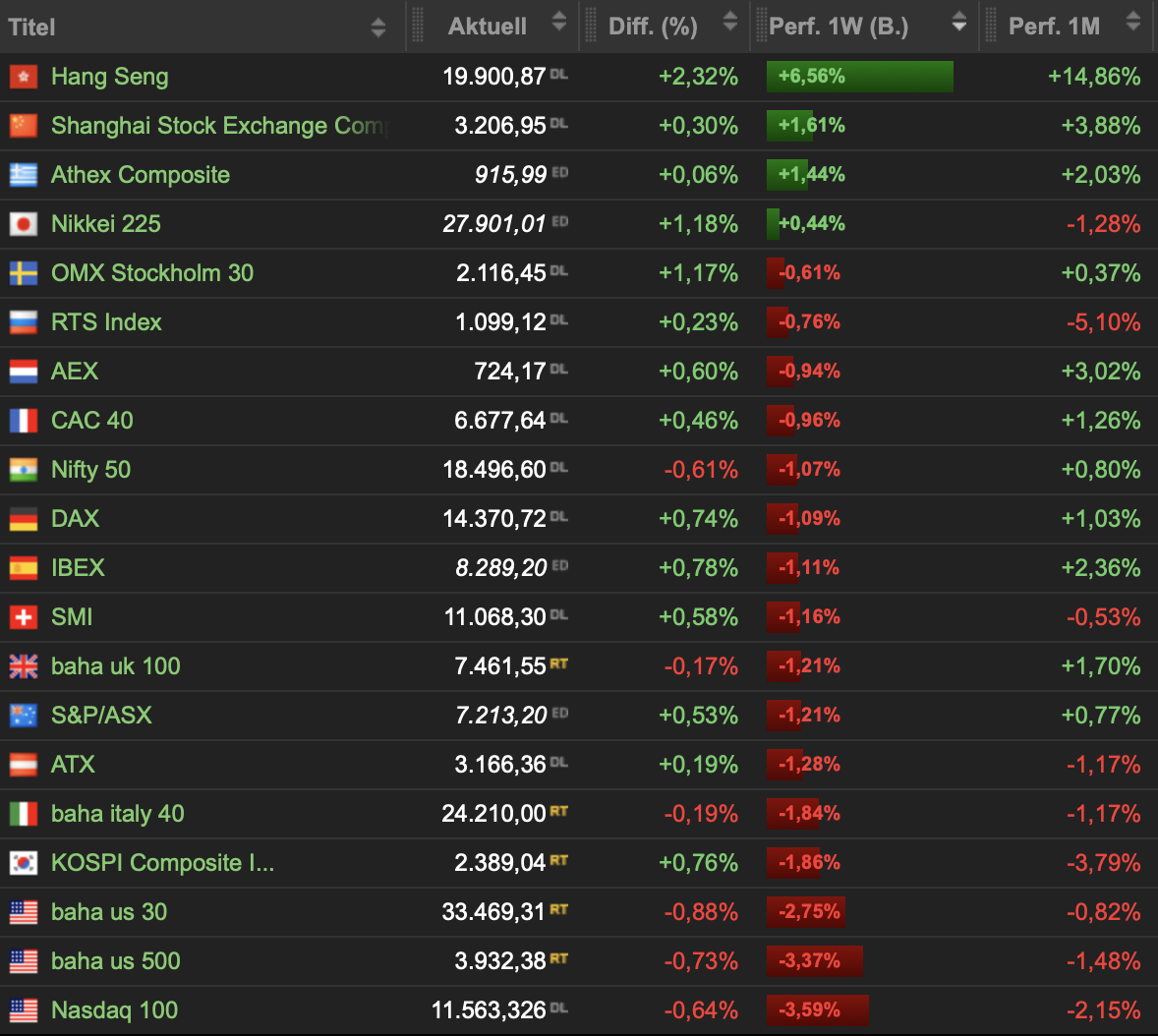Click the Japan flag next to Nikkei 225
1158x1036 pixels.
pos(24,224)
